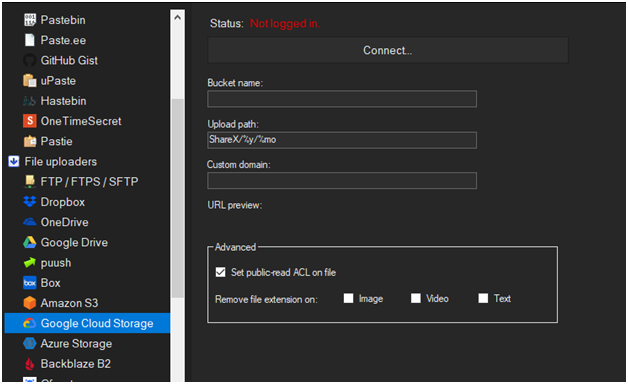Viewport: 628px width, 384px height.
Task: Click the Paste.ee page icon
Action: point(30,40)
